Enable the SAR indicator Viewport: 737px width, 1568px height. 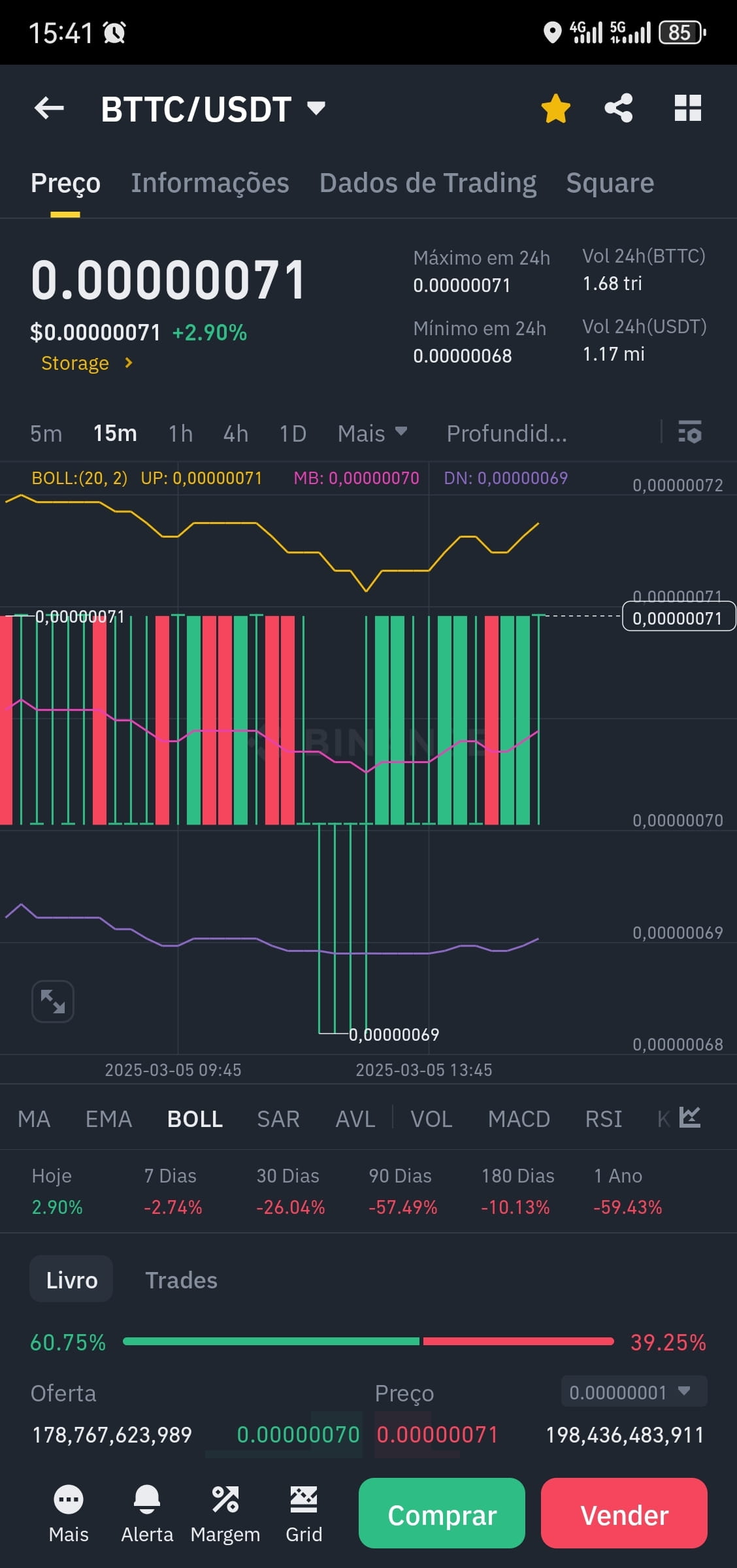coord(278,1119)
